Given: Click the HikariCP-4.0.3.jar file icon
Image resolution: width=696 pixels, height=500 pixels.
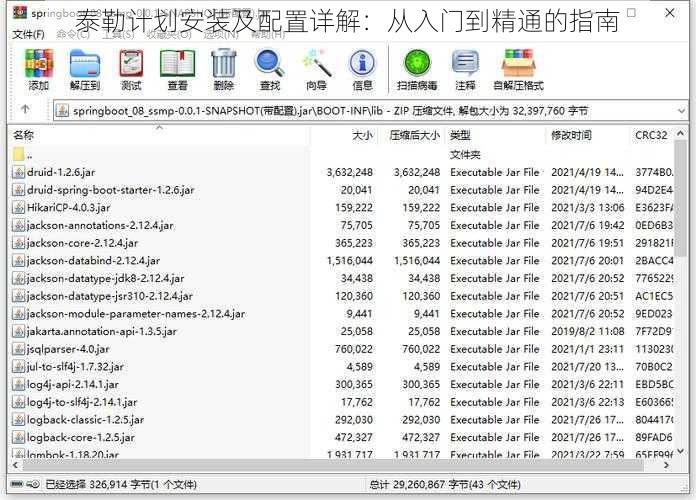Looking at the screenshot, I should (x=19, y=208).
